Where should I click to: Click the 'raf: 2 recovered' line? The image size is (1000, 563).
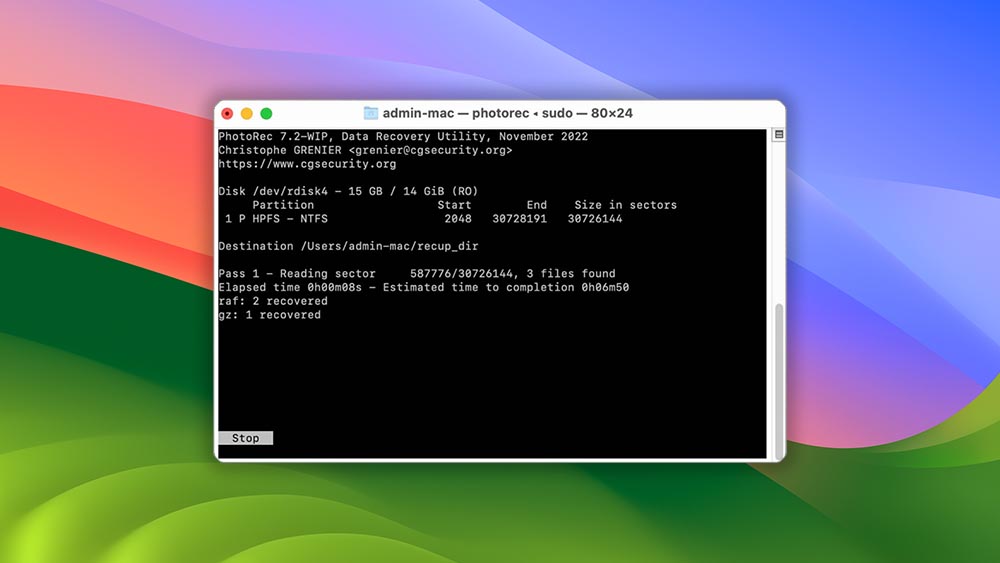click(273, 301)
